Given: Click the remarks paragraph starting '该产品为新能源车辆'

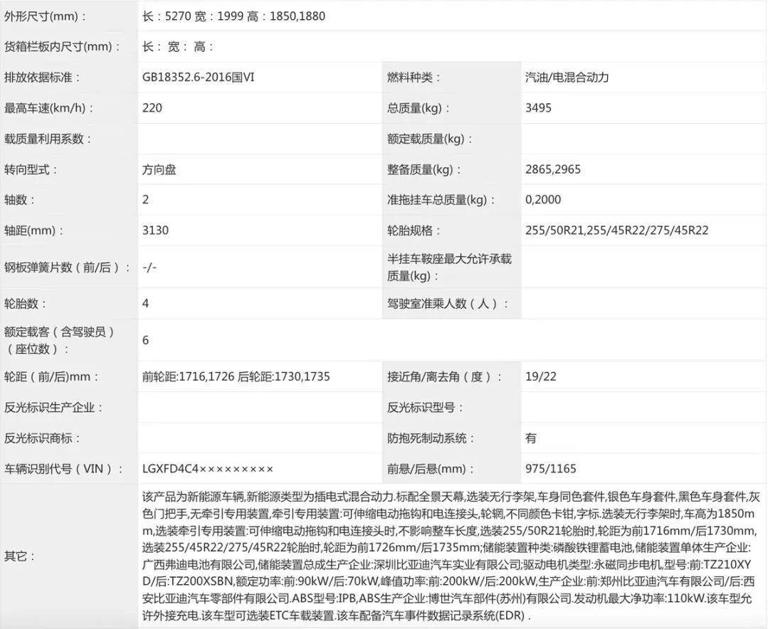Looking at the screenshot, I should 451,556.
